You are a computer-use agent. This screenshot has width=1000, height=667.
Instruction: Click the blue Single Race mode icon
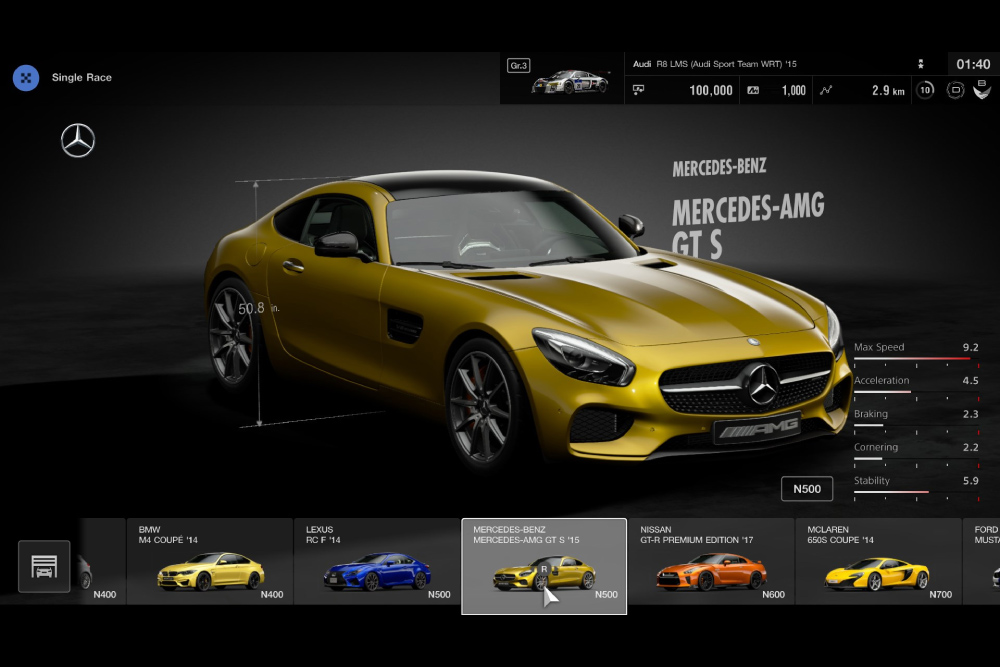click(x=26, y=78)
